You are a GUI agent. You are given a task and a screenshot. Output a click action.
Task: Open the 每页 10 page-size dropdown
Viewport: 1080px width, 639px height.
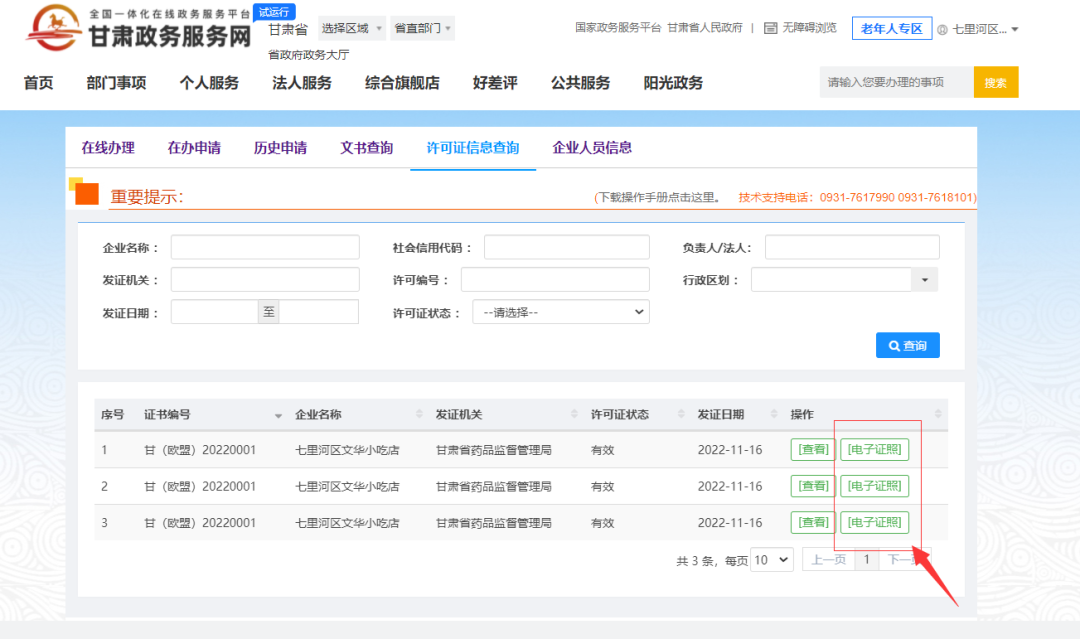click(x=772, y=560)
